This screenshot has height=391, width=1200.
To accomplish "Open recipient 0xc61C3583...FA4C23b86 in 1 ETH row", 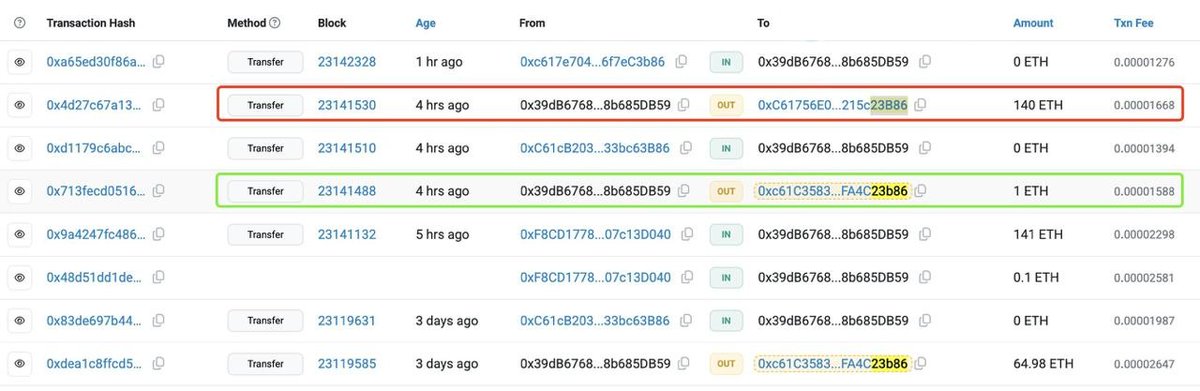I will [832, 191].
